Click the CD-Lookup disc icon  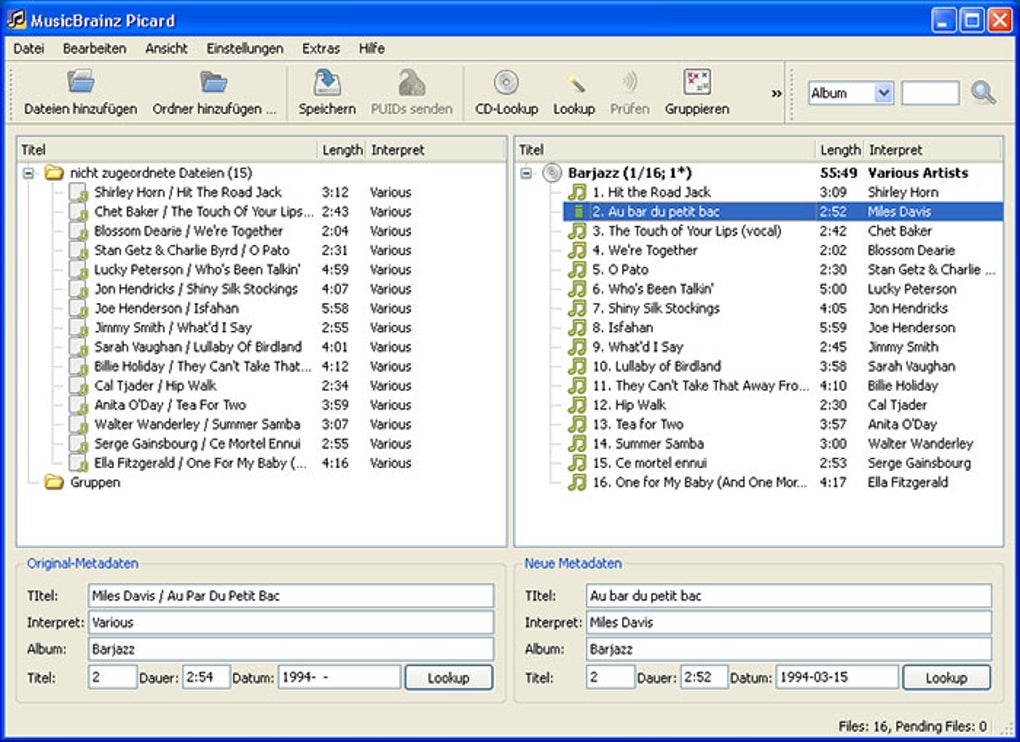(x=506, y=82)
